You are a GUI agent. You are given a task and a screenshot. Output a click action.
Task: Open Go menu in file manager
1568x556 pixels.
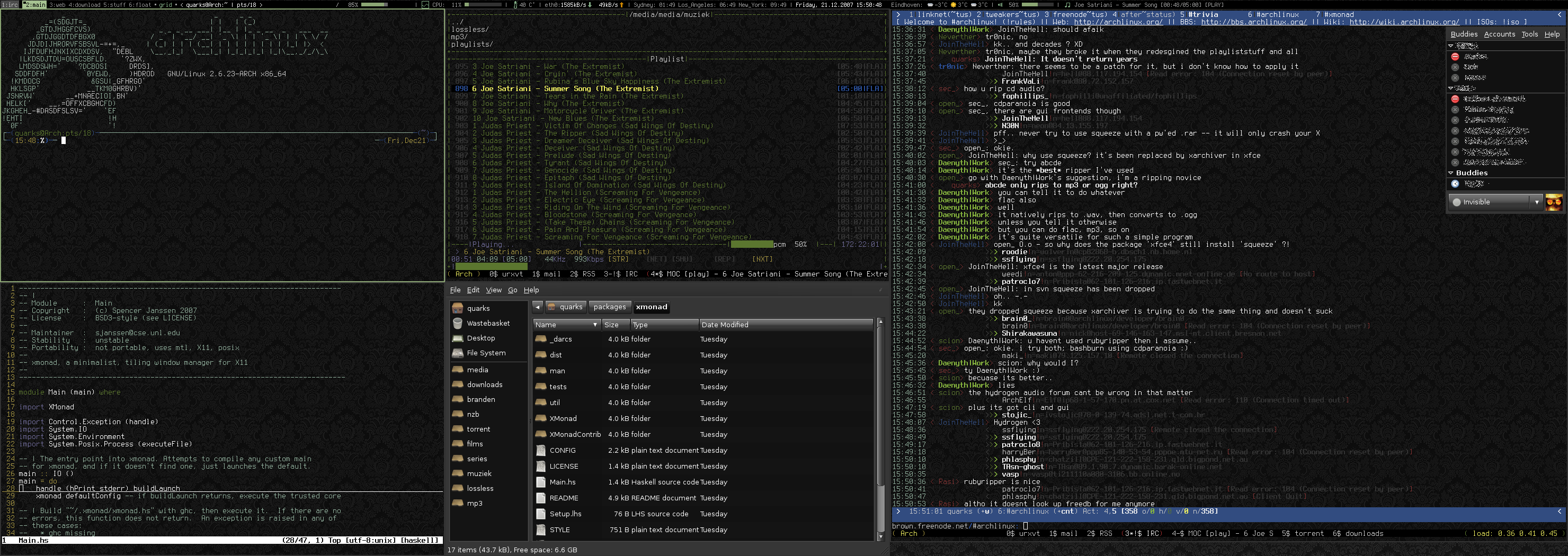(513, 290)
